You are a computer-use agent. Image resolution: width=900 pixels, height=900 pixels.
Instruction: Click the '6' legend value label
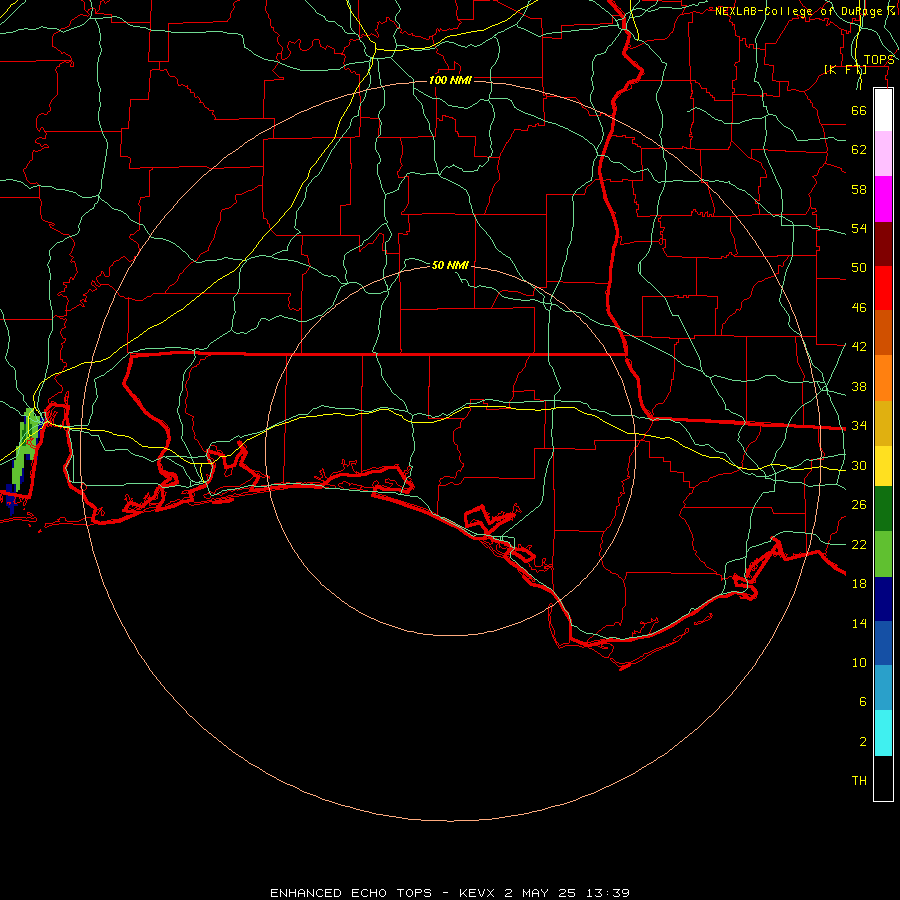click(862, 702)
